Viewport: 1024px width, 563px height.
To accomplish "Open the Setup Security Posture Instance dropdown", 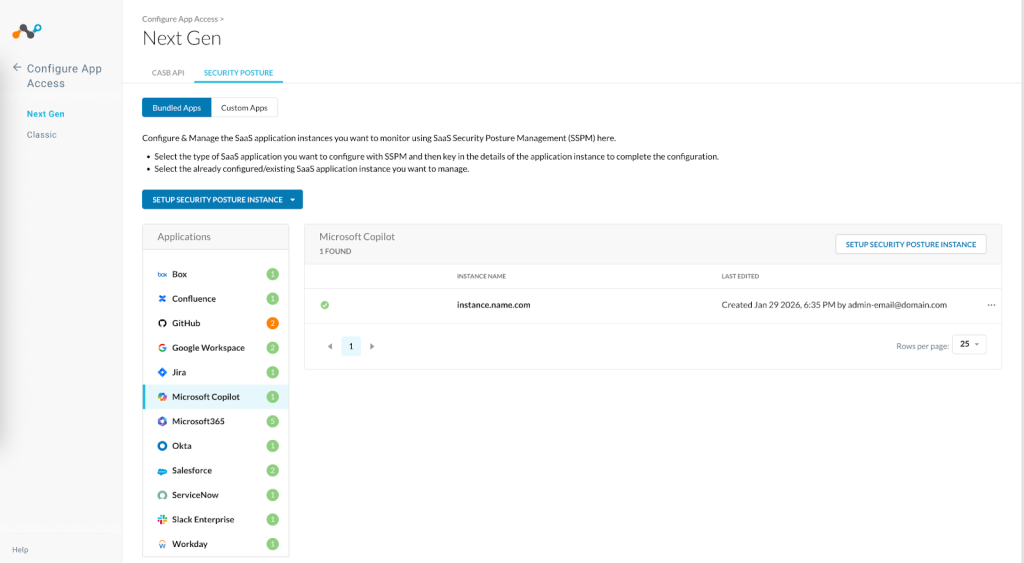I will pyautogui.click(x=222, y=199).
